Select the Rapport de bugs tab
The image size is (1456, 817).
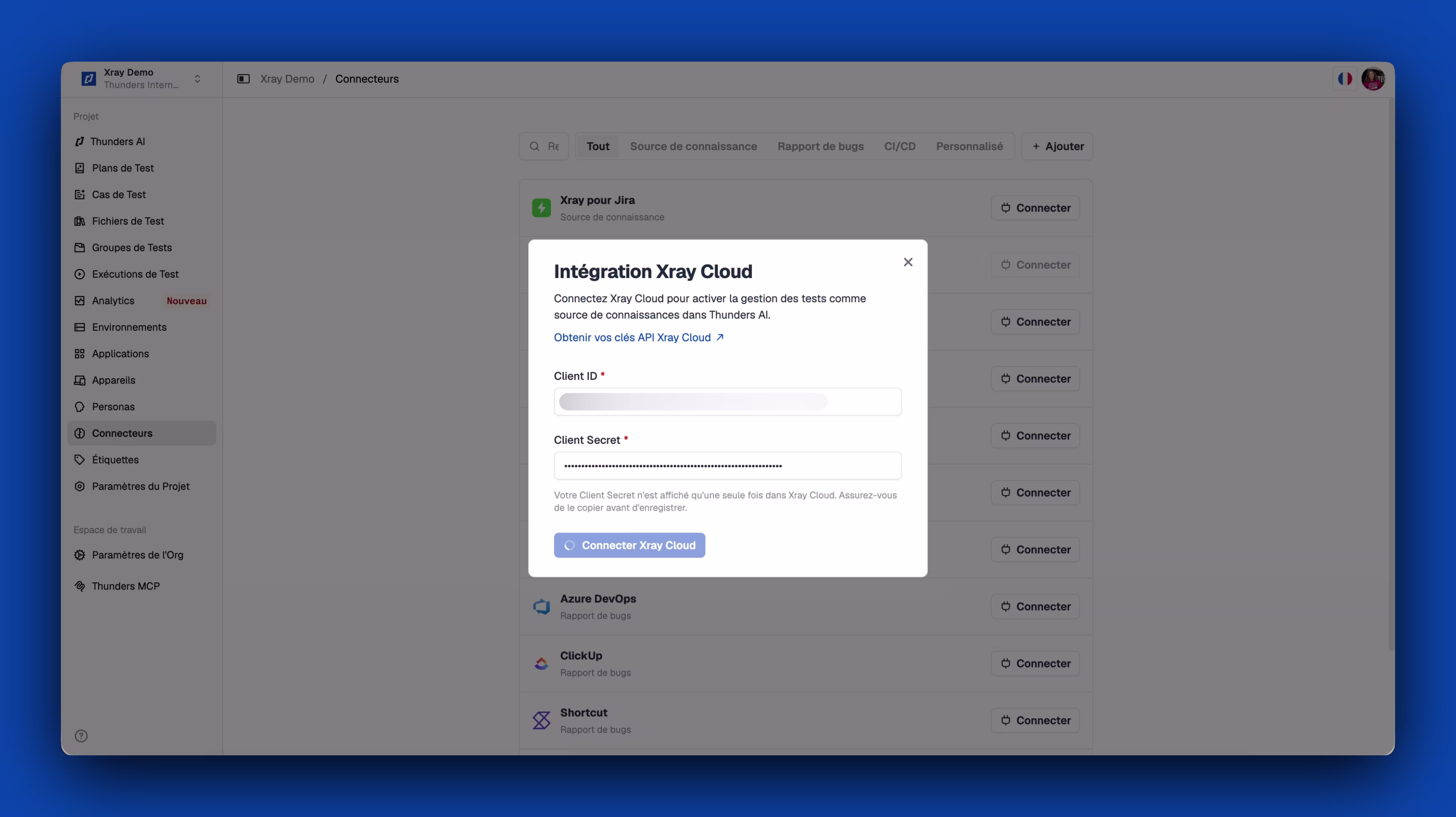pyautogui.click(x=820, y=146)
